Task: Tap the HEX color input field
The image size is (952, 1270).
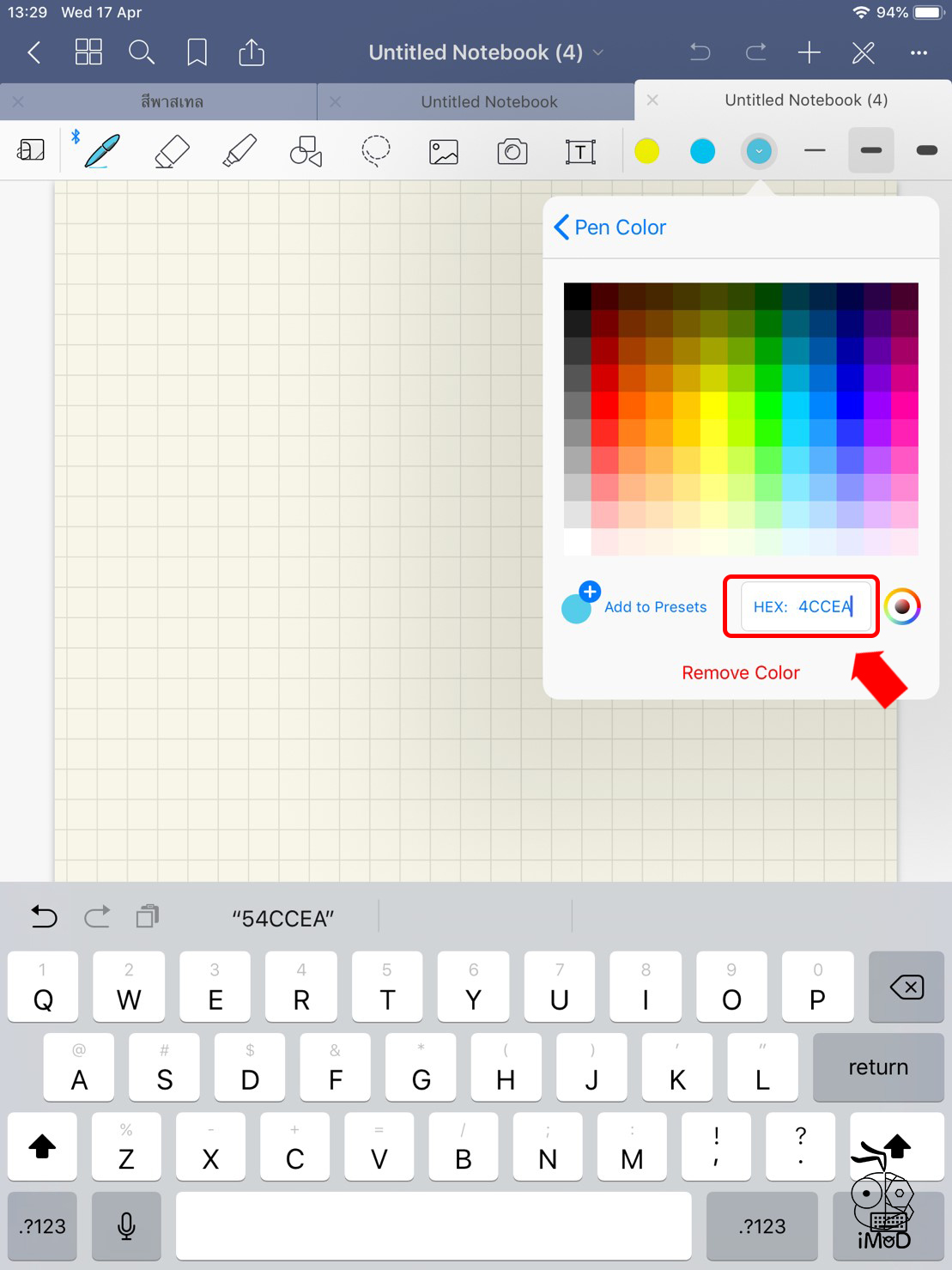Action: click(803, 607)
